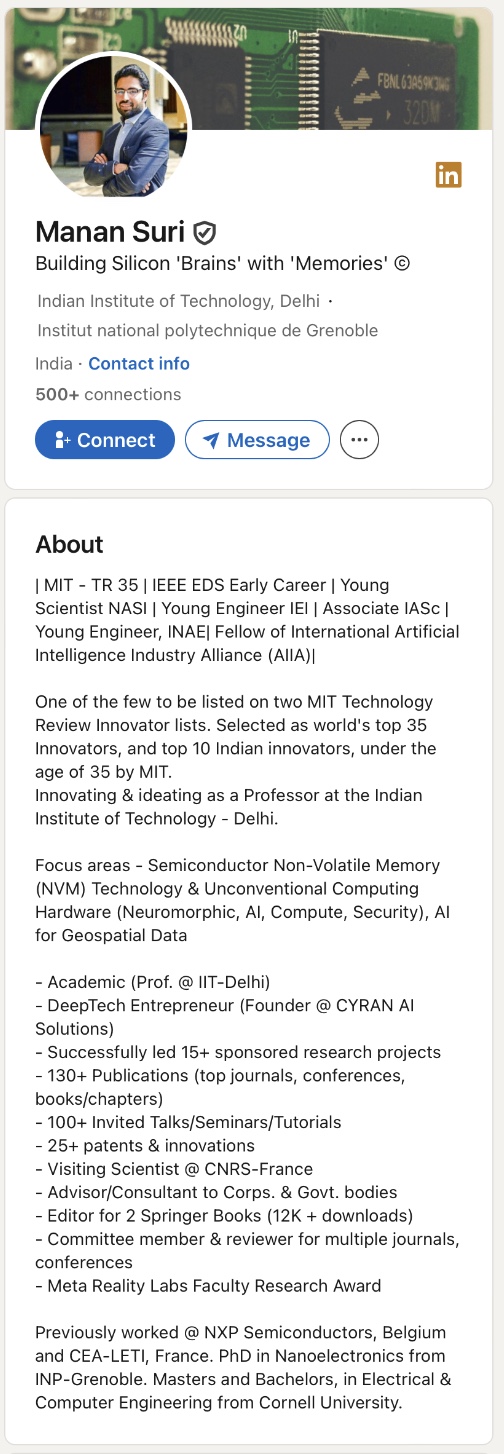Click the paper plane icon inside Message

210,440
